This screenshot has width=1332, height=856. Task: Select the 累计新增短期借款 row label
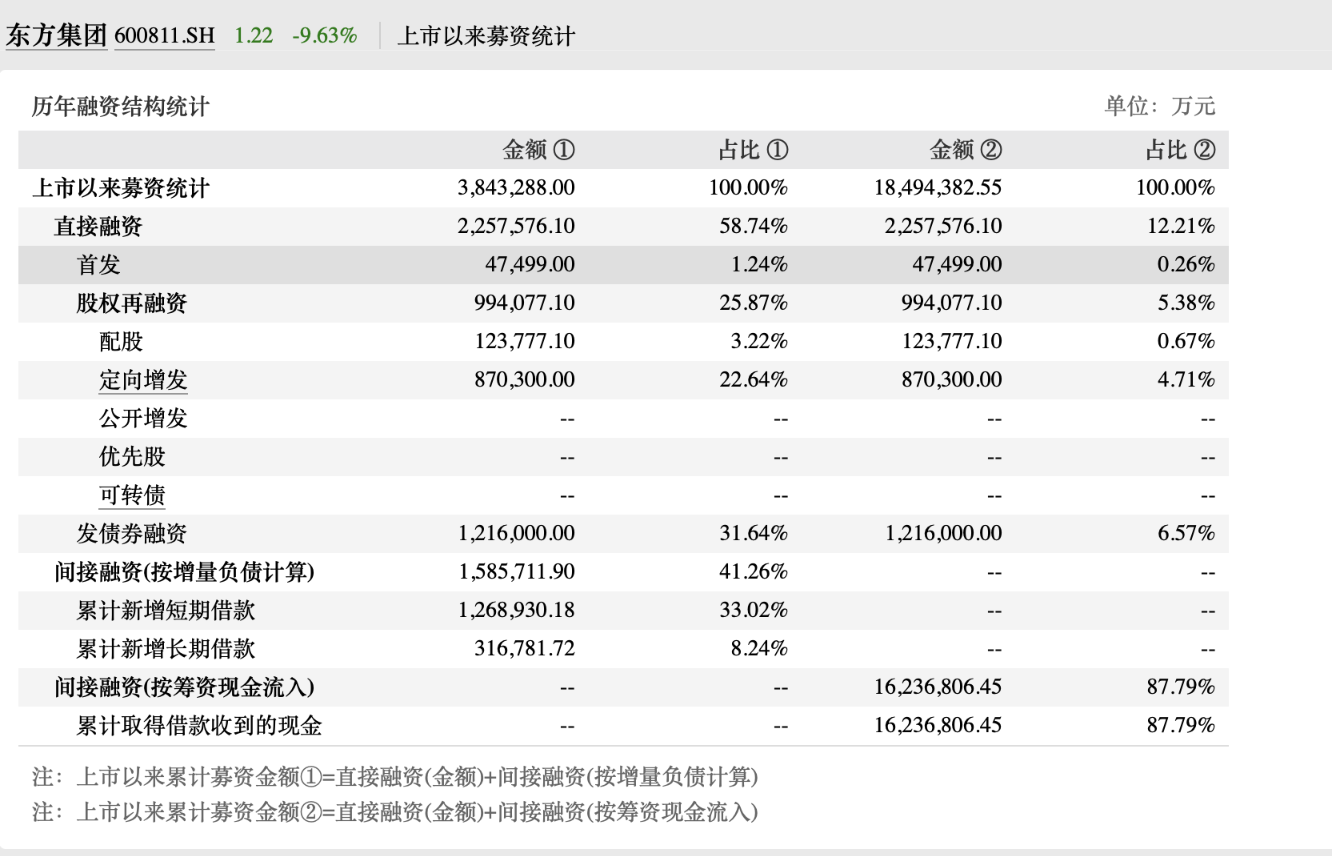click(166, 610)
